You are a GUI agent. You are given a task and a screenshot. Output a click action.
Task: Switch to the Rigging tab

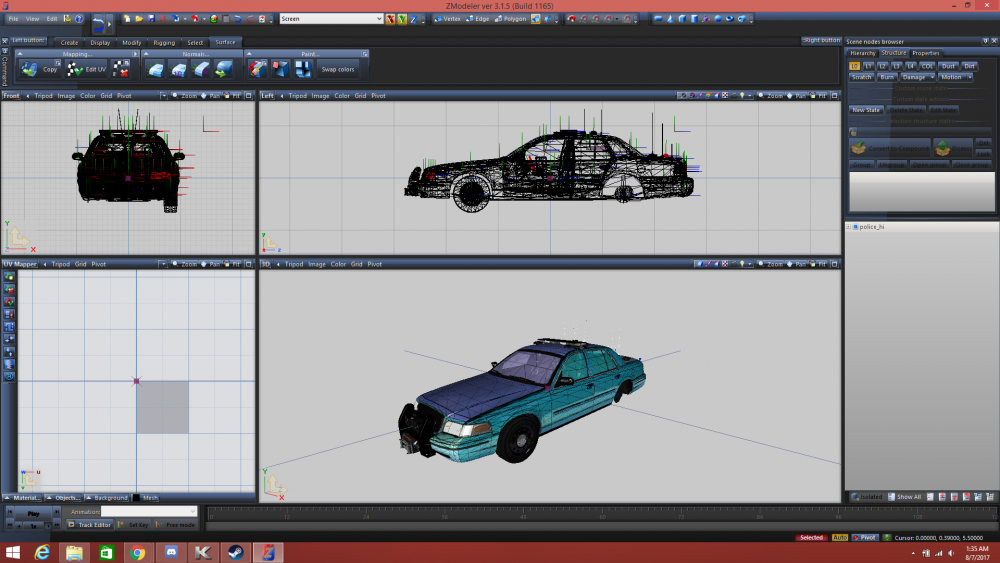point(163,42)
